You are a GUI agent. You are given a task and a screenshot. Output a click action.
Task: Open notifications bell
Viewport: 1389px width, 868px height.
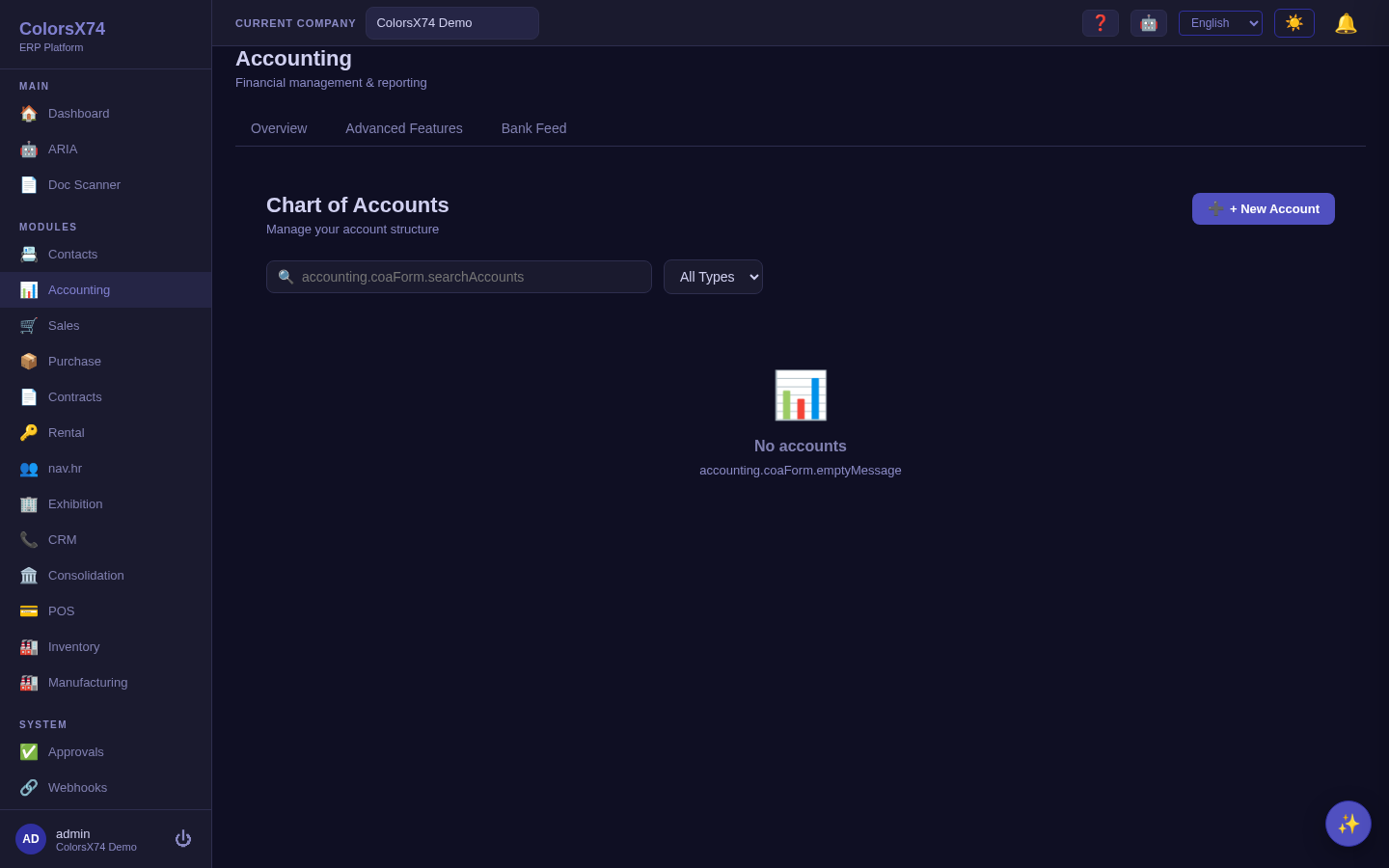click(1346, 23)
